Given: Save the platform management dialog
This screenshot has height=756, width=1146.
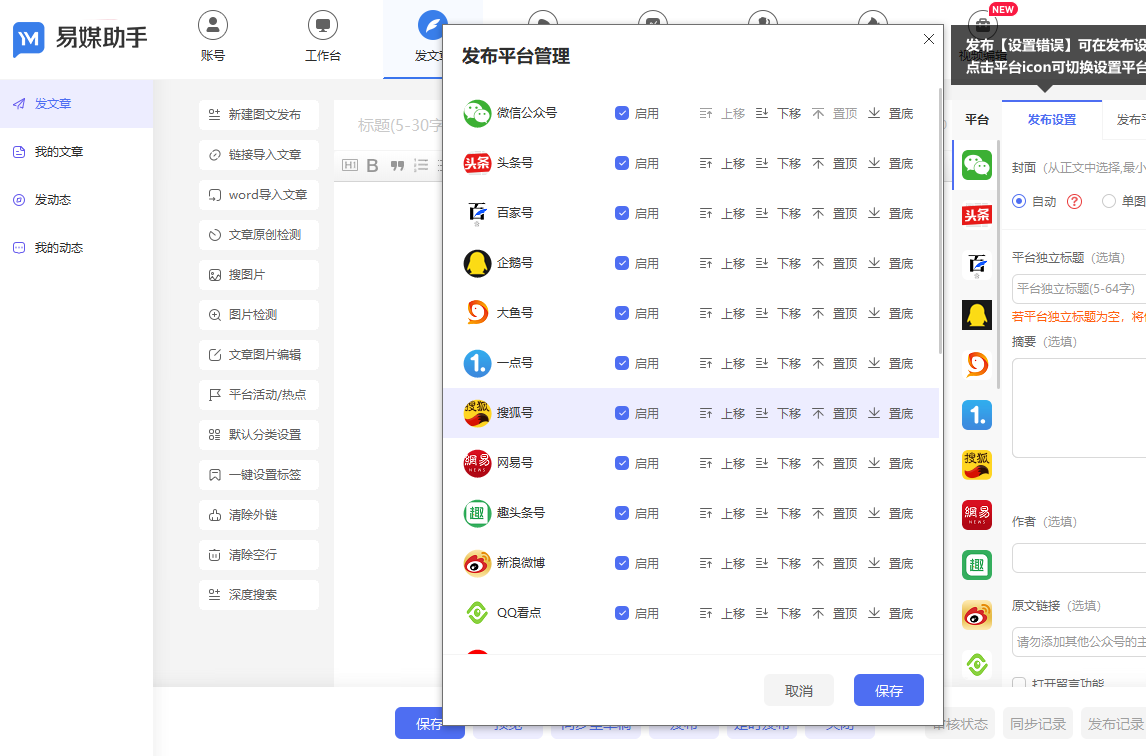Looking at the screenshot, I should coord(889,690).
